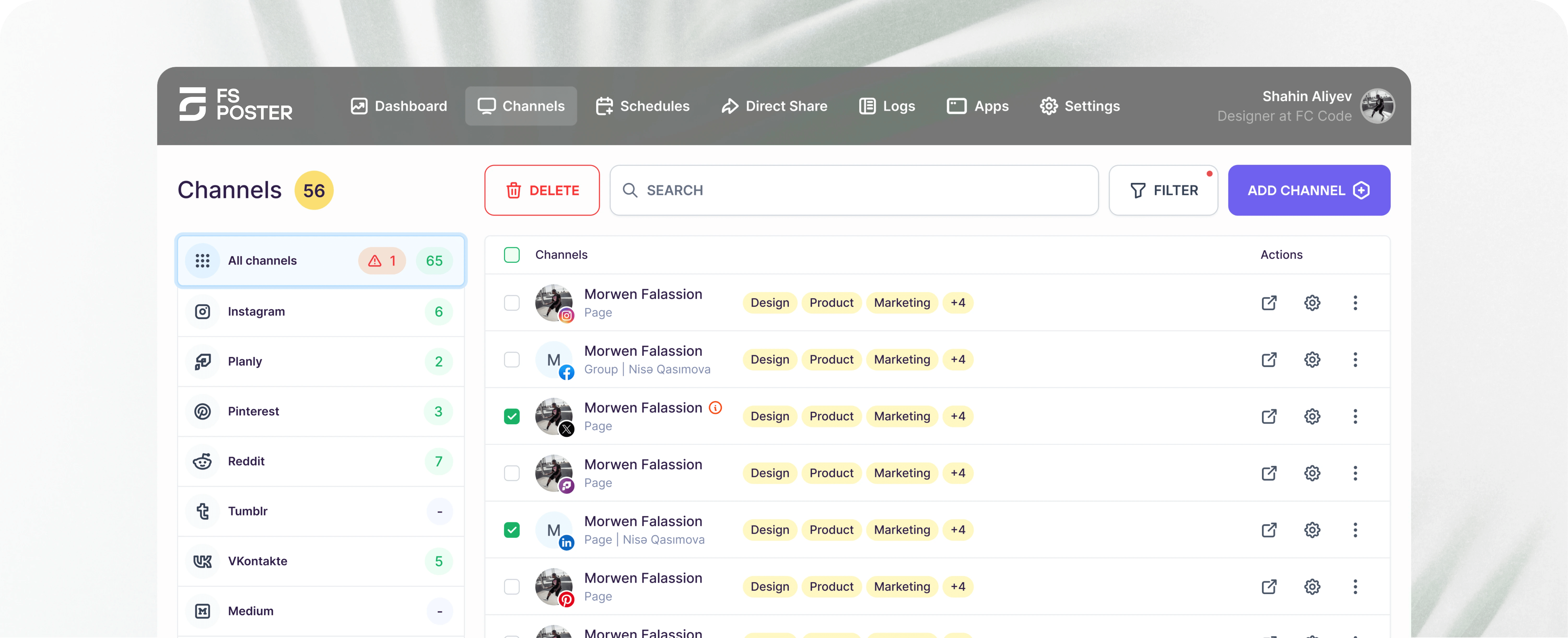This screenshot has height=638, width=1568.
Task: Click the warning info icon beside Morwen Falassion
Action: (x=716, y=407)
